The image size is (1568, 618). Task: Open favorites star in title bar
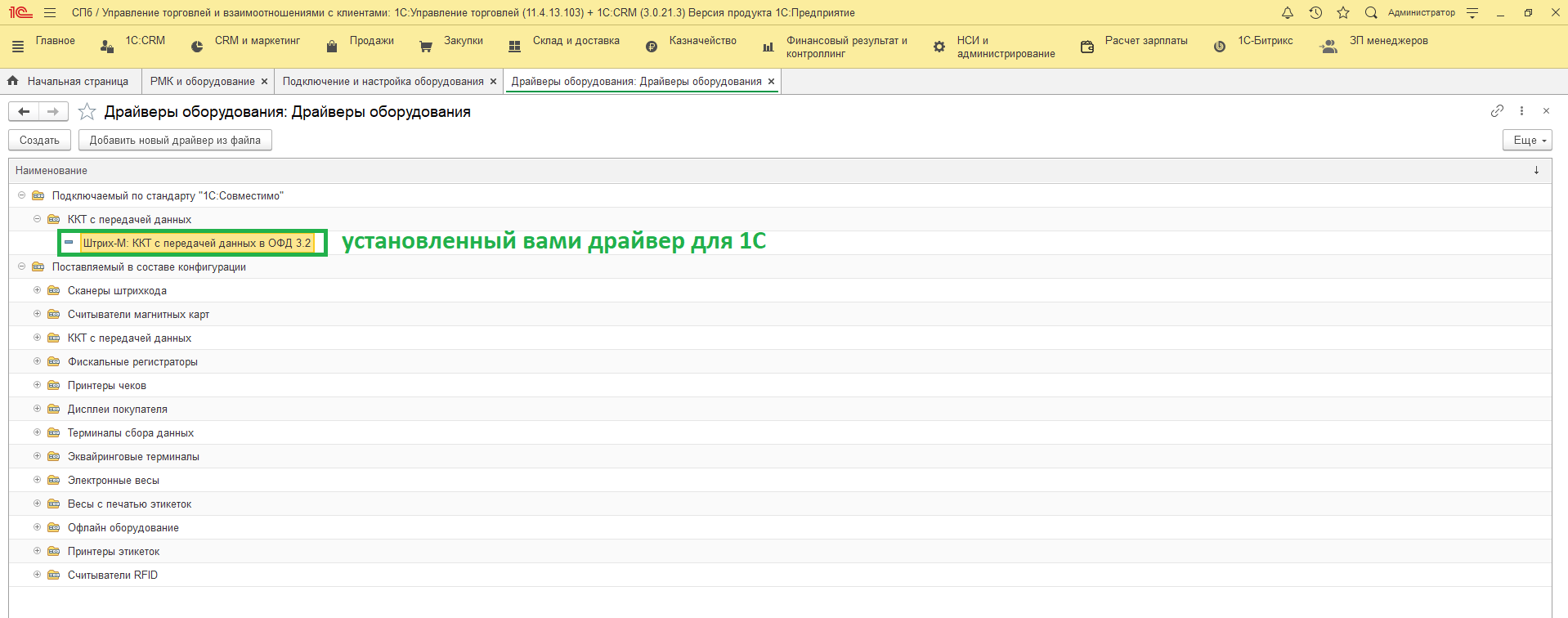(1343, 13)
